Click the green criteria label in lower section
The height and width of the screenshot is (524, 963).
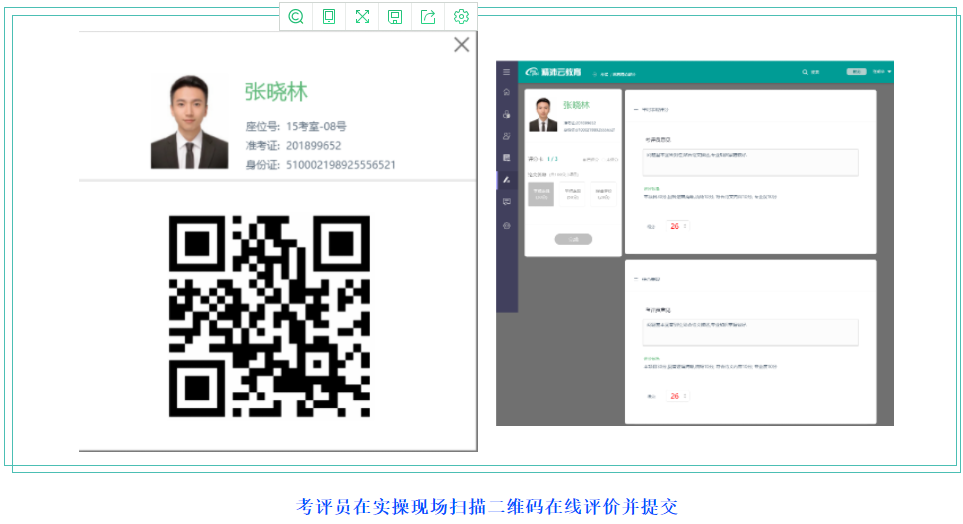tap(651, 359)
